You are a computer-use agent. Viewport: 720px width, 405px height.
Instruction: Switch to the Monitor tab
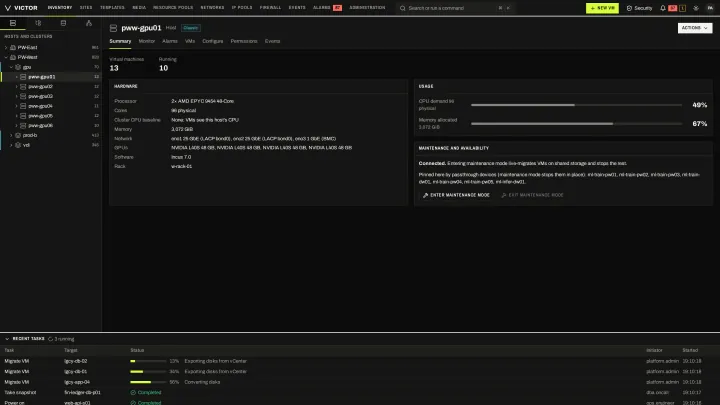pos(147,41)
